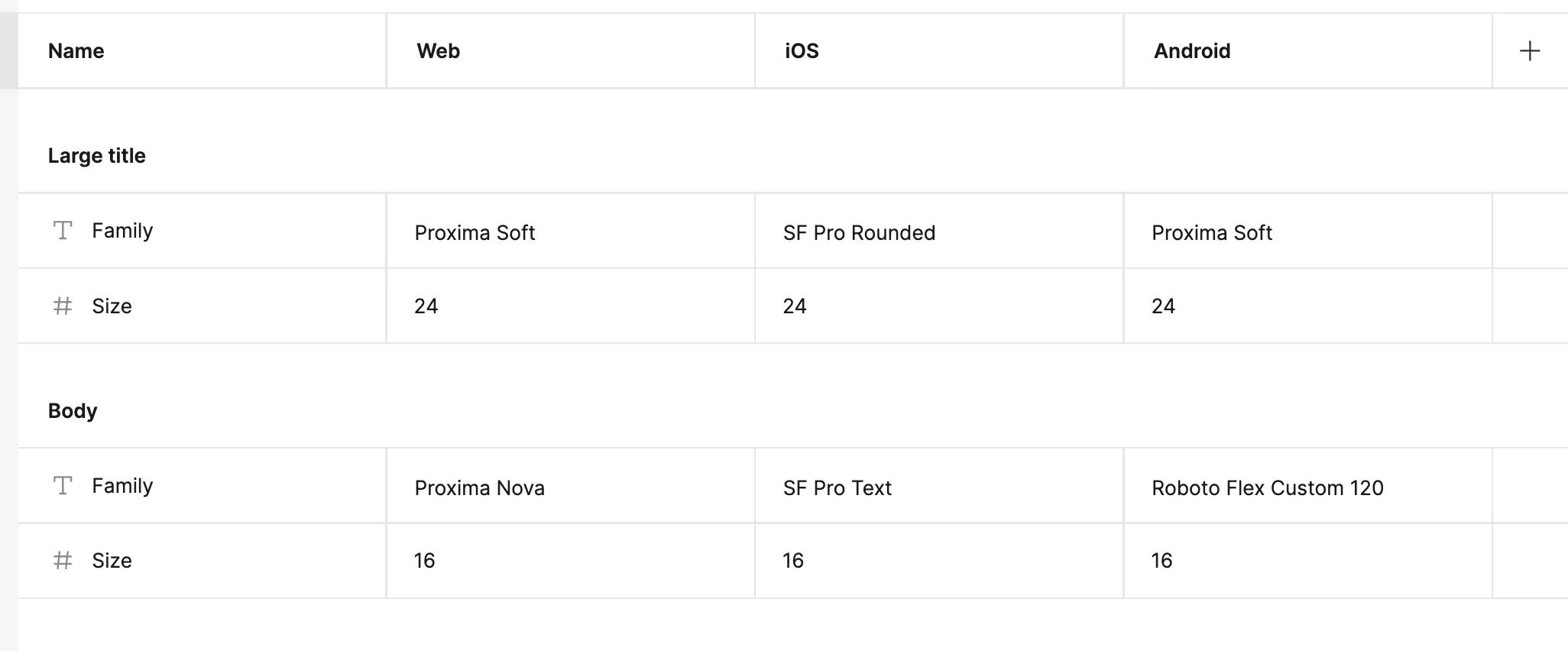Viewport: 1568px width, 651px height.
Task: Select the Web column header
Action: point(571,51)
